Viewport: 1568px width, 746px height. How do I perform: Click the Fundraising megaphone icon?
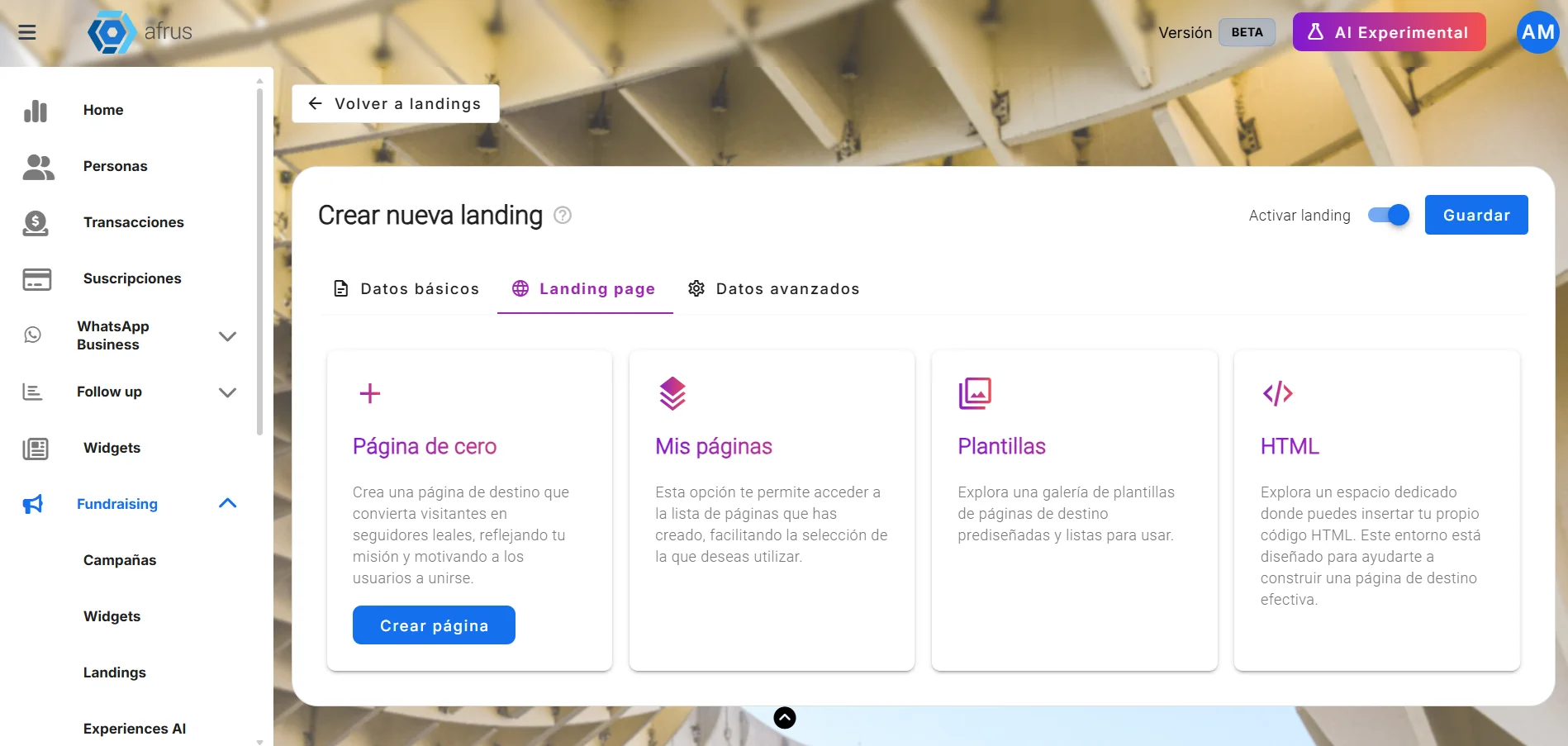click(33, 504)
